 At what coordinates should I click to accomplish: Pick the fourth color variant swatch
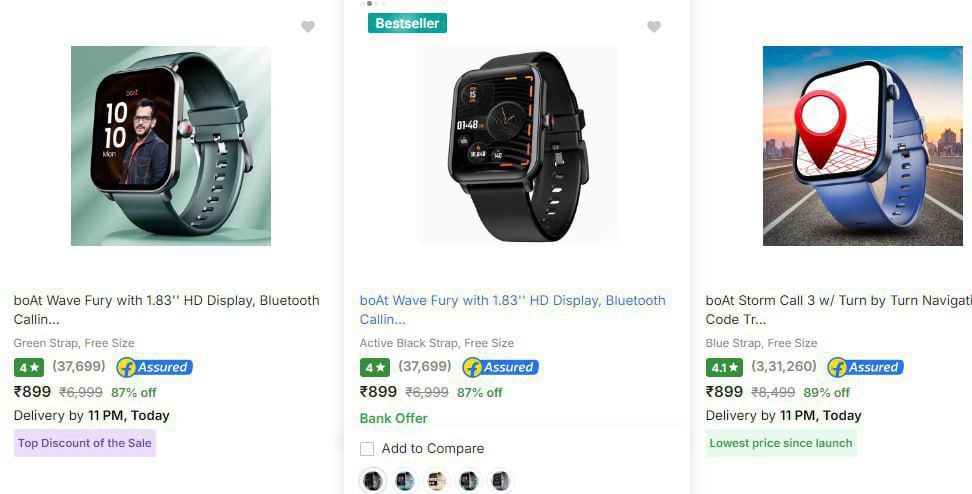click(x=469, y=481)
